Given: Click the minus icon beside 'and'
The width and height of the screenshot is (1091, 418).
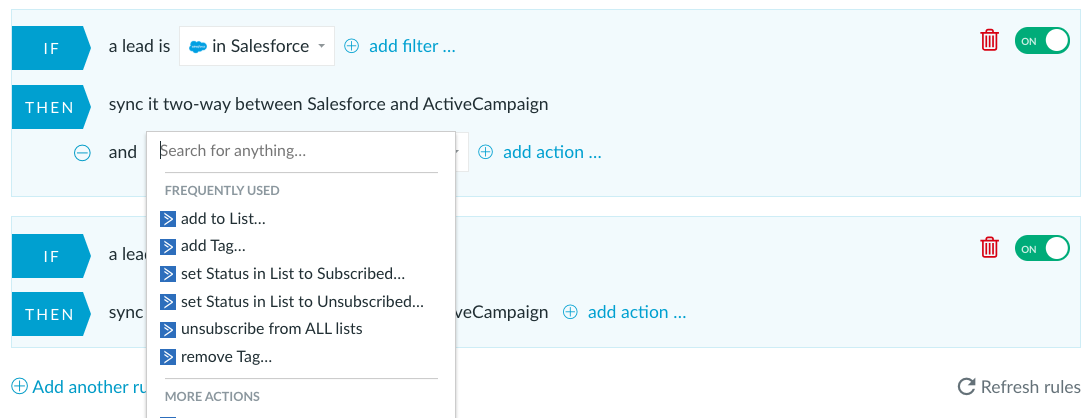Looking at the screenshot, I should 82,152.
